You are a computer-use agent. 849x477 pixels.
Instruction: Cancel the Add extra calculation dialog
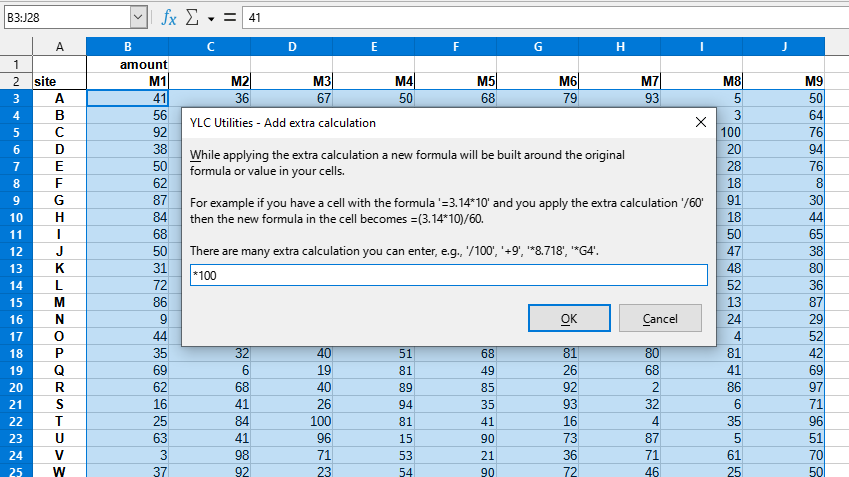[660, 318]
